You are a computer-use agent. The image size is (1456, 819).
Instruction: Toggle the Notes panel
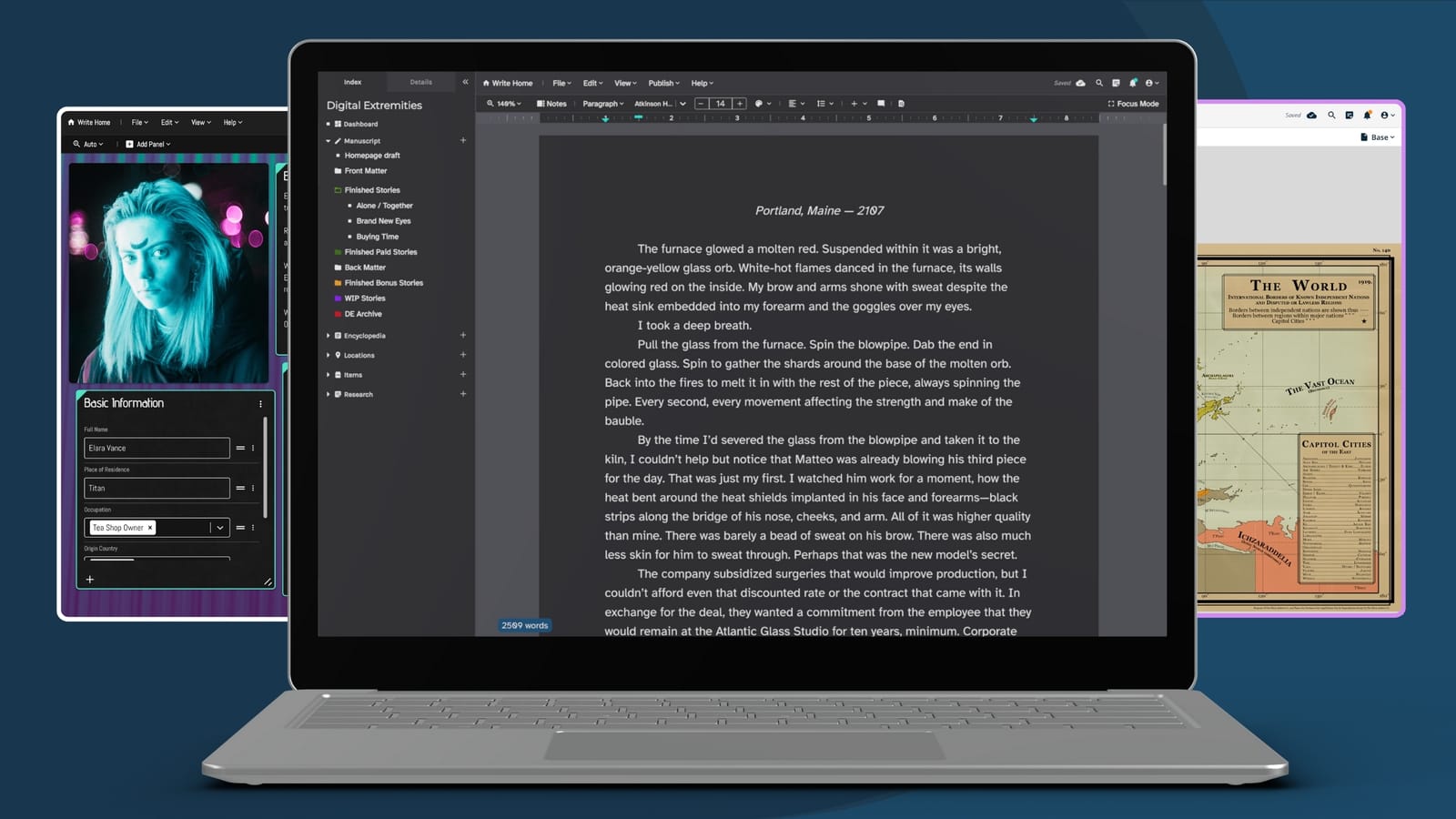551,104
